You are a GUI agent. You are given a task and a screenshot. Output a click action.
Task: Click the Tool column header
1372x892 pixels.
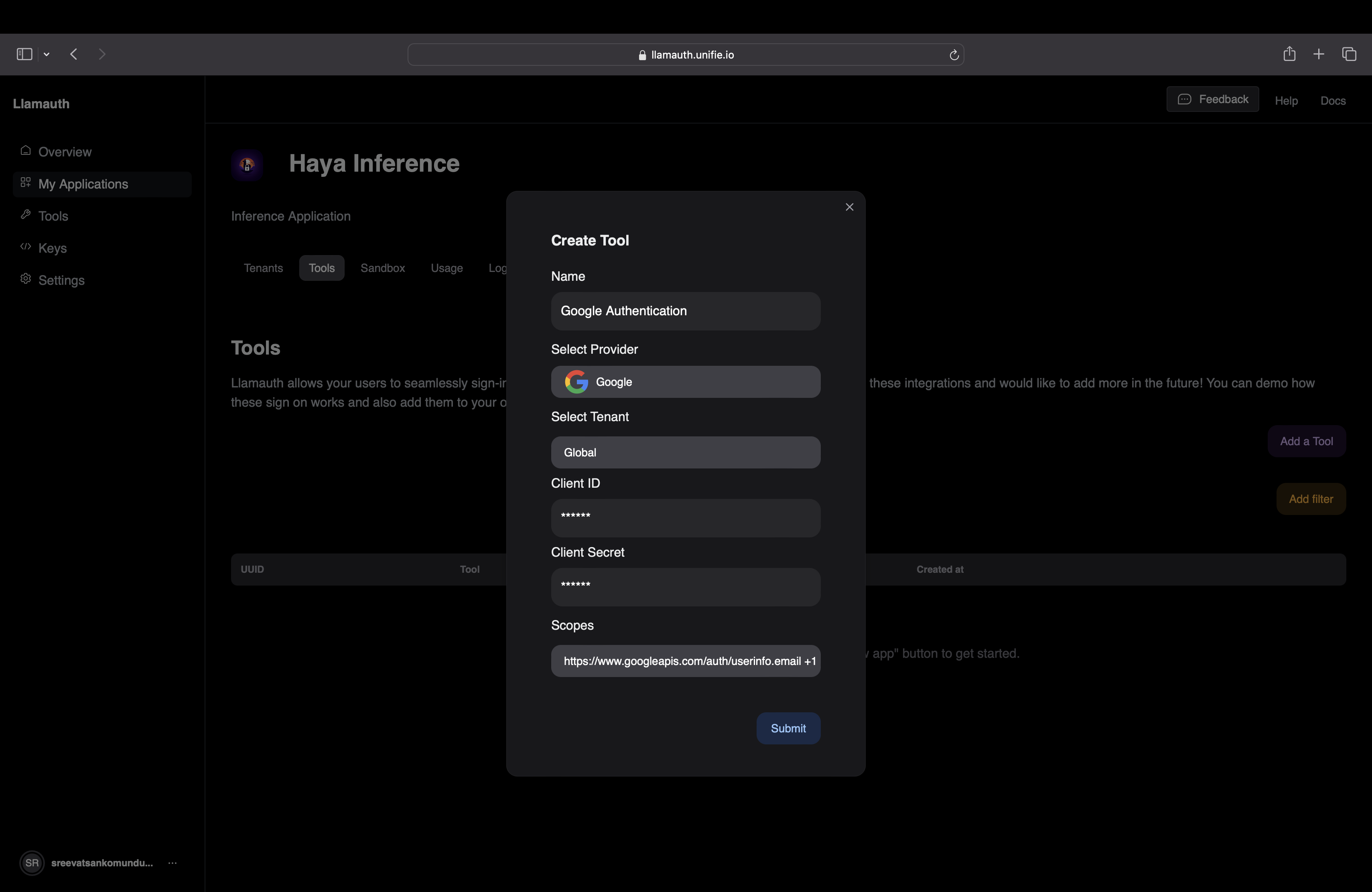[469, 569]
